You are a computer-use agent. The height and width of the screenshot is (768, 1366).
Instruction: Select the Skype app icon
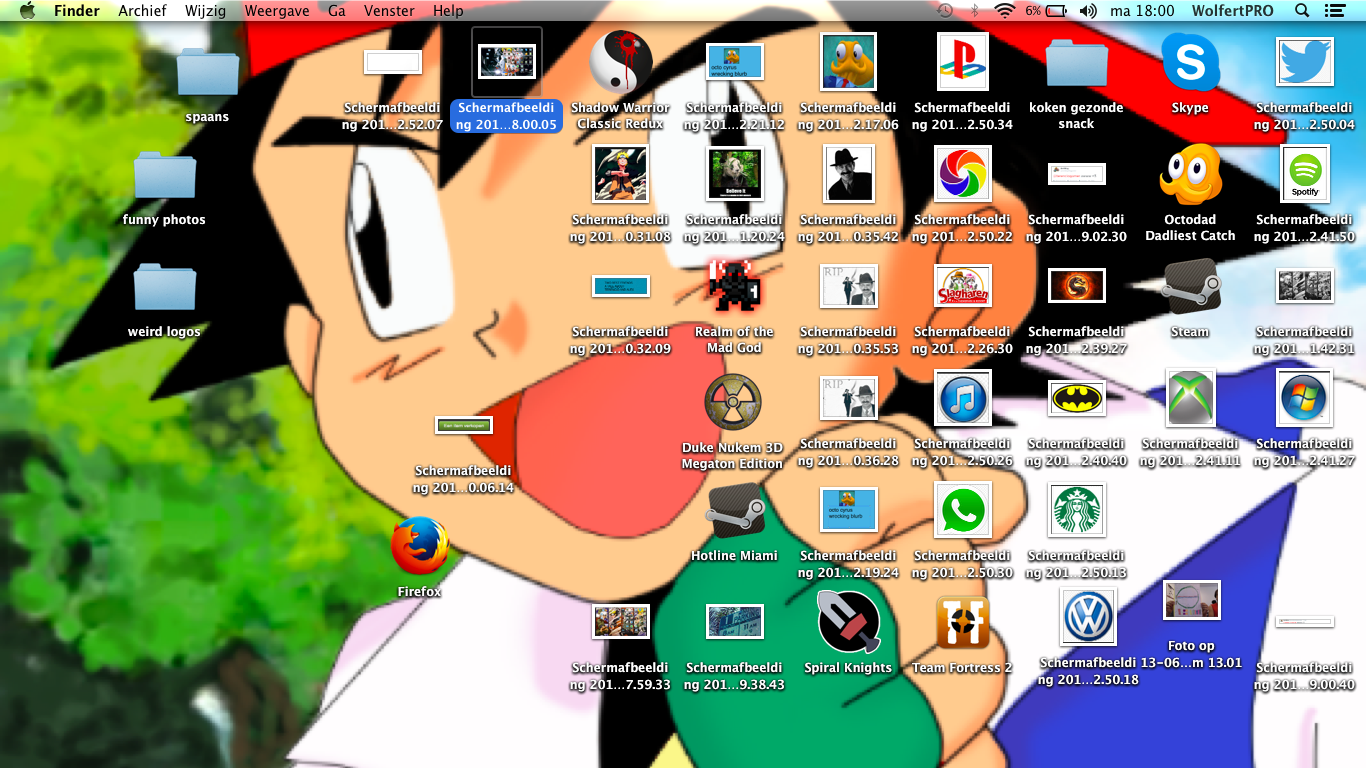click(x=1190, y=62)
